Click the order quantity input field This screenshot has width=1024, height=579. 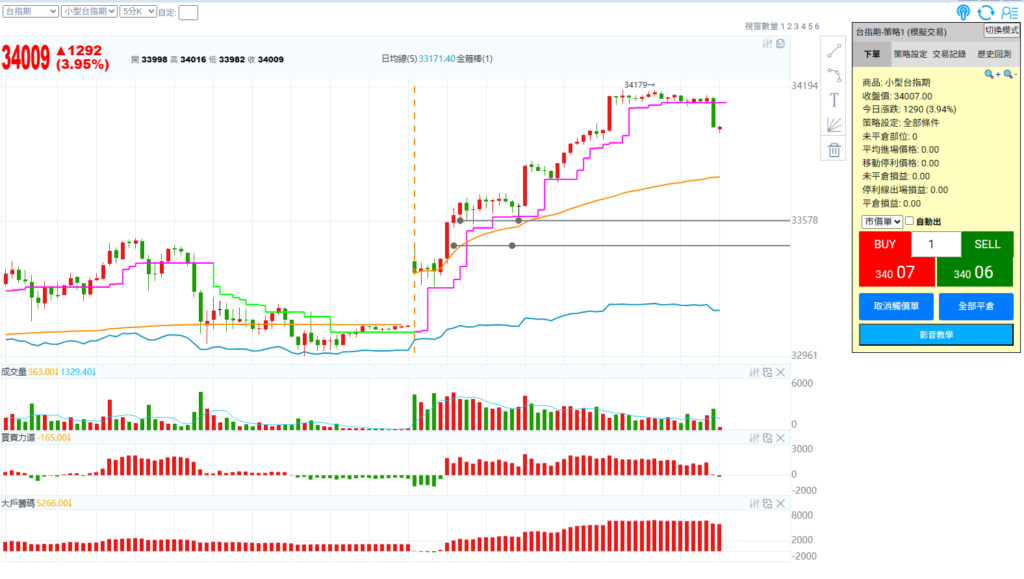click(936, 244)
